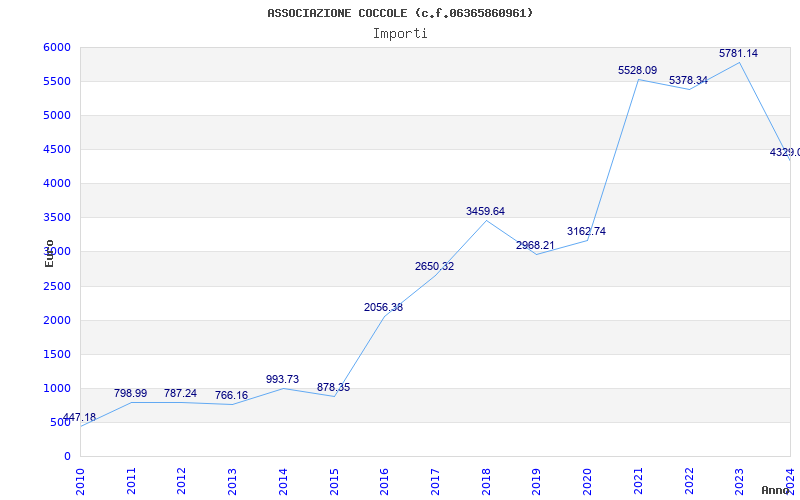Click the x-axis year 2019
The image size is (800, 500).
point(536,481)
